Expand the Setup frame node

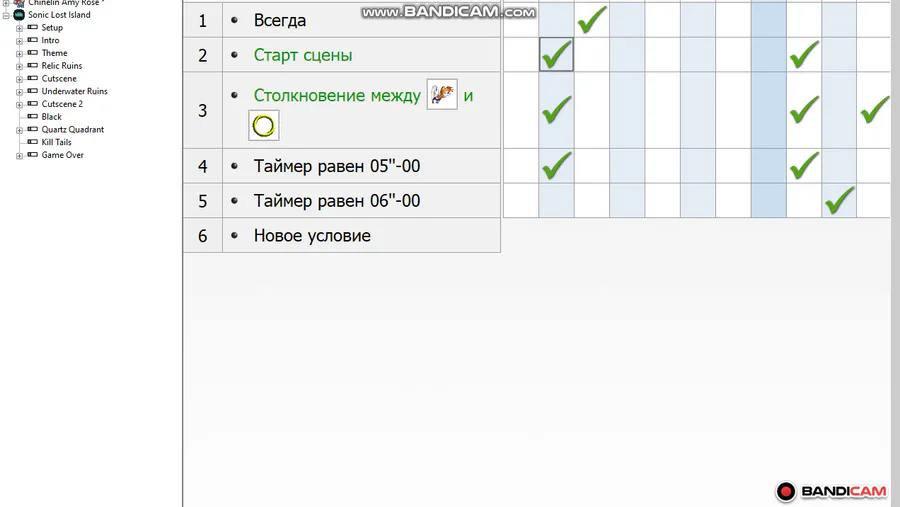coord(20,28)
